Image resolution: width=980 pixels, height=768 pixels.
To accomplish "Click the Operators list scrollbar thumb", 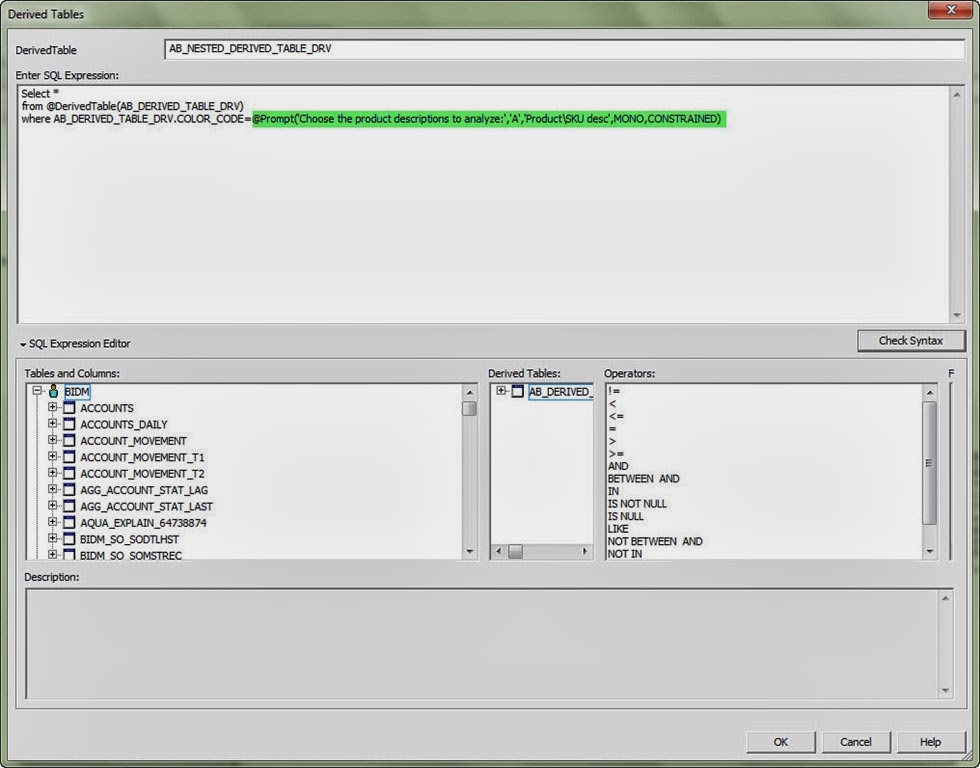I will click(x=929, y=463).
